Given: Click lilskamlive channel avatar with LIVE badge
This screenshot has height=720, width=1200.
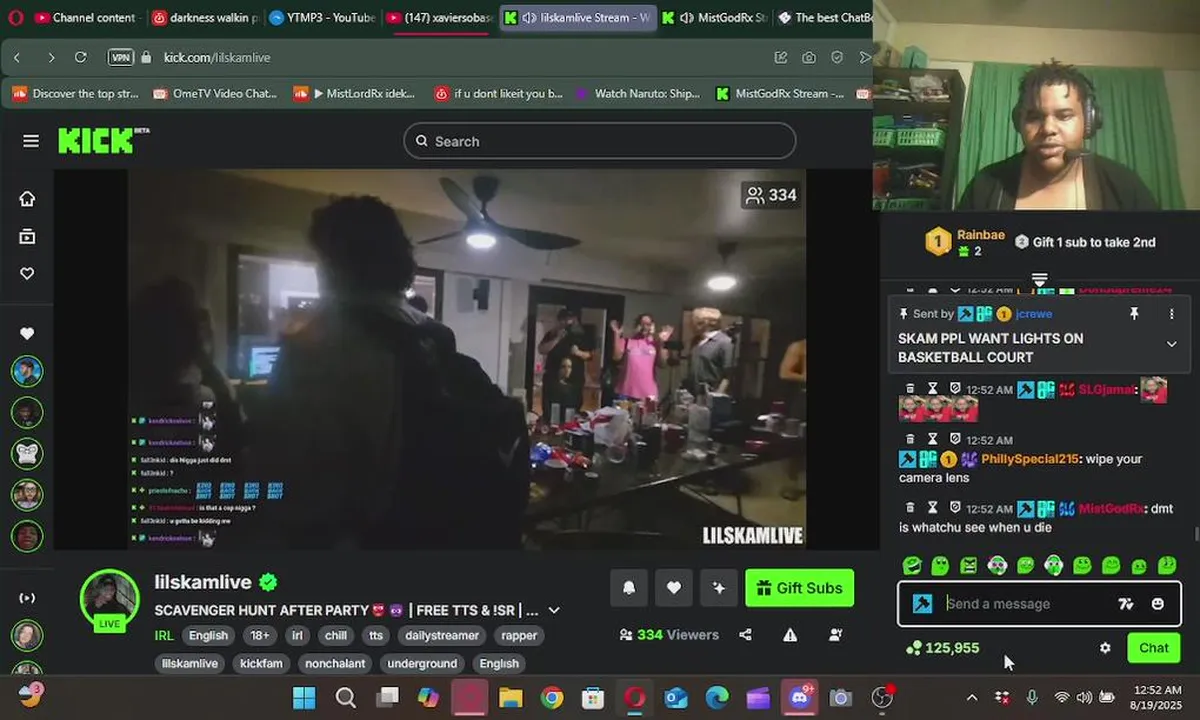Looking at the screenshot, I should tap(110, 600).
